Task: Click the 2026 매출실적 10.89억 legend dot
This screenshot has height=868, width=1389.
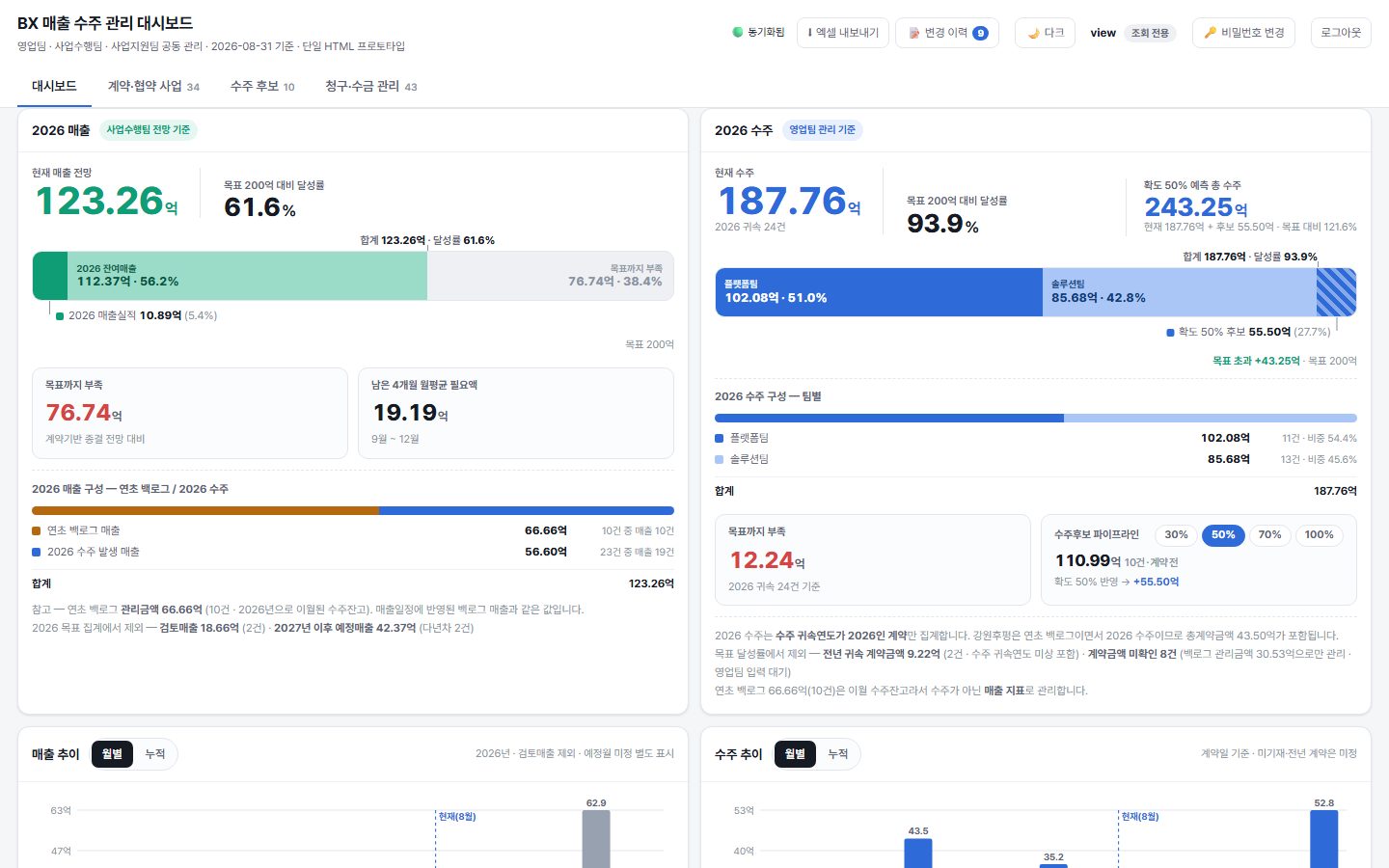Action: (x=60, y=316)
